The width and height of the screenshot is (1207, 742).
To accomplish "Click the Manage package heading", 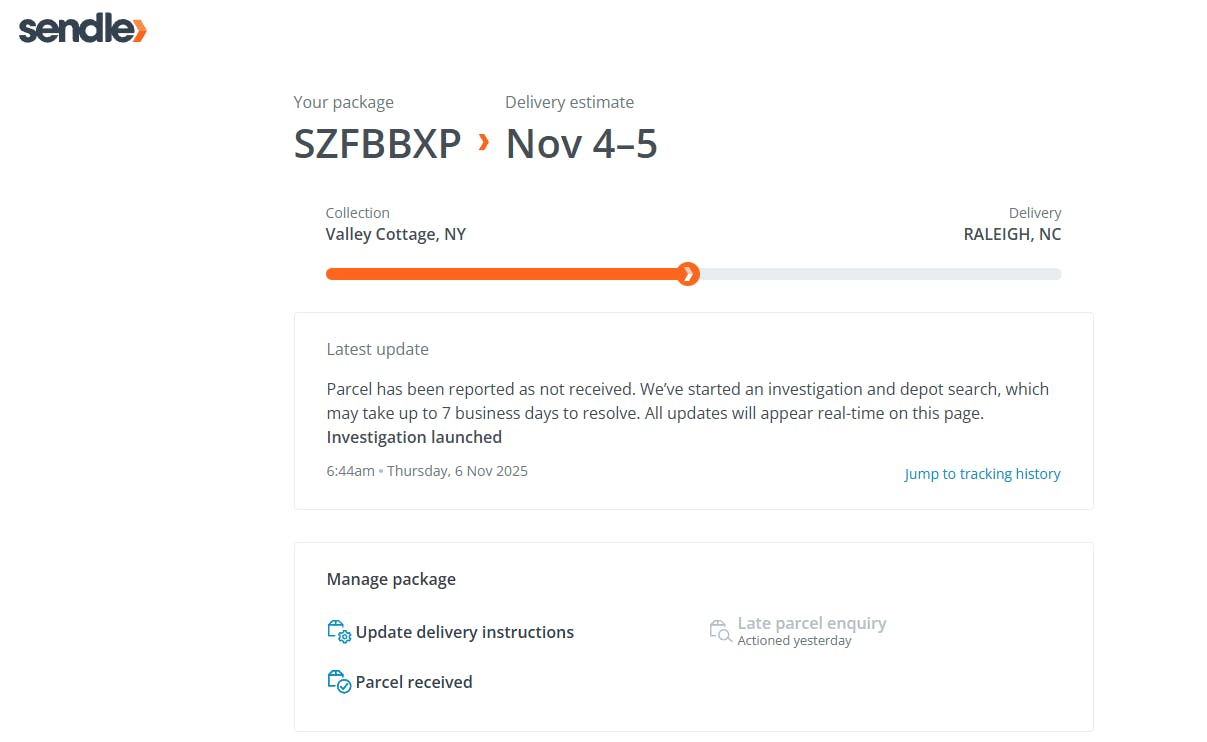I will point(391,579).
